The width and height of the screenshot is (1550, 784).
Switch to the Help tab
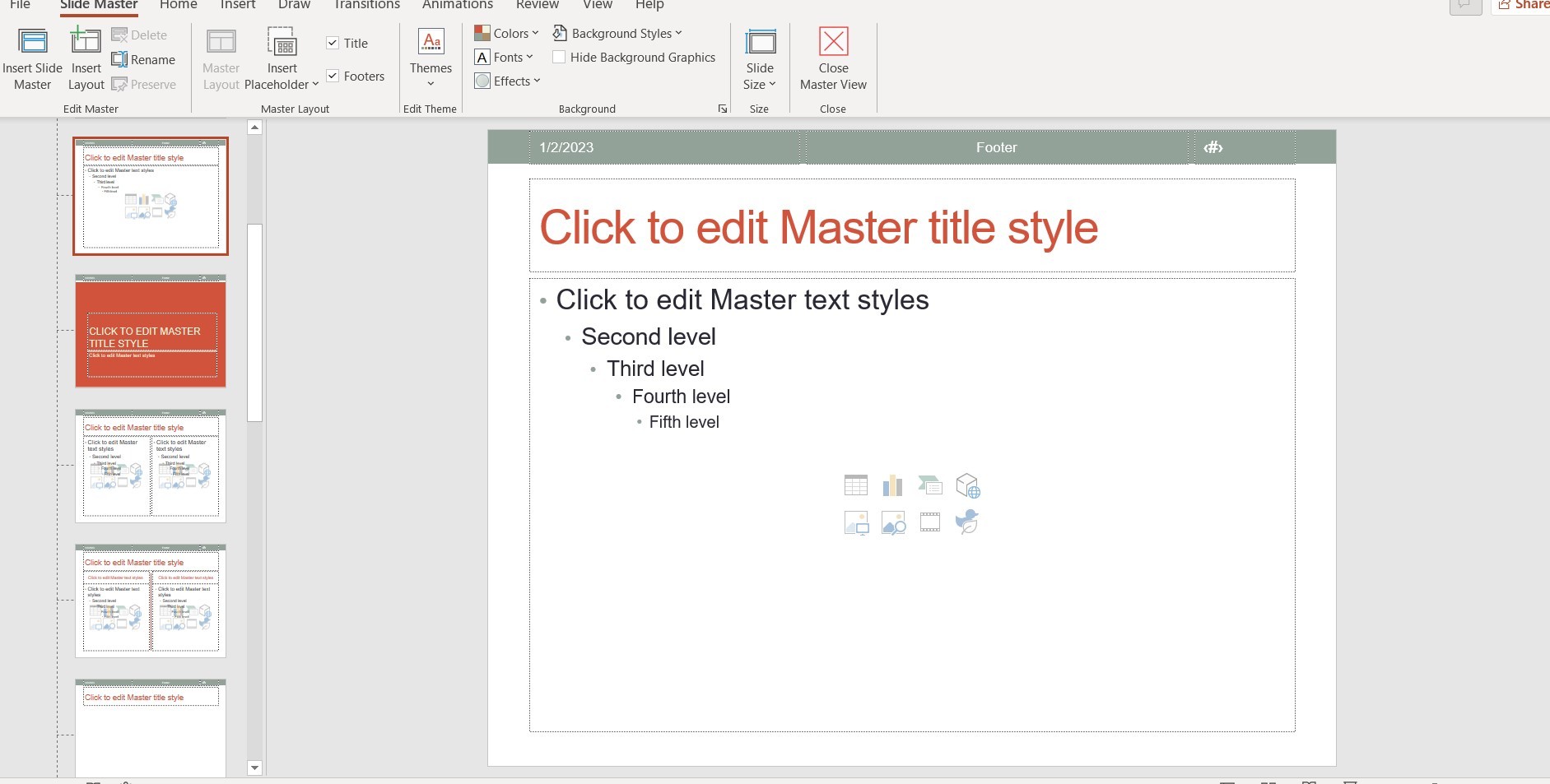click(649, 5)
